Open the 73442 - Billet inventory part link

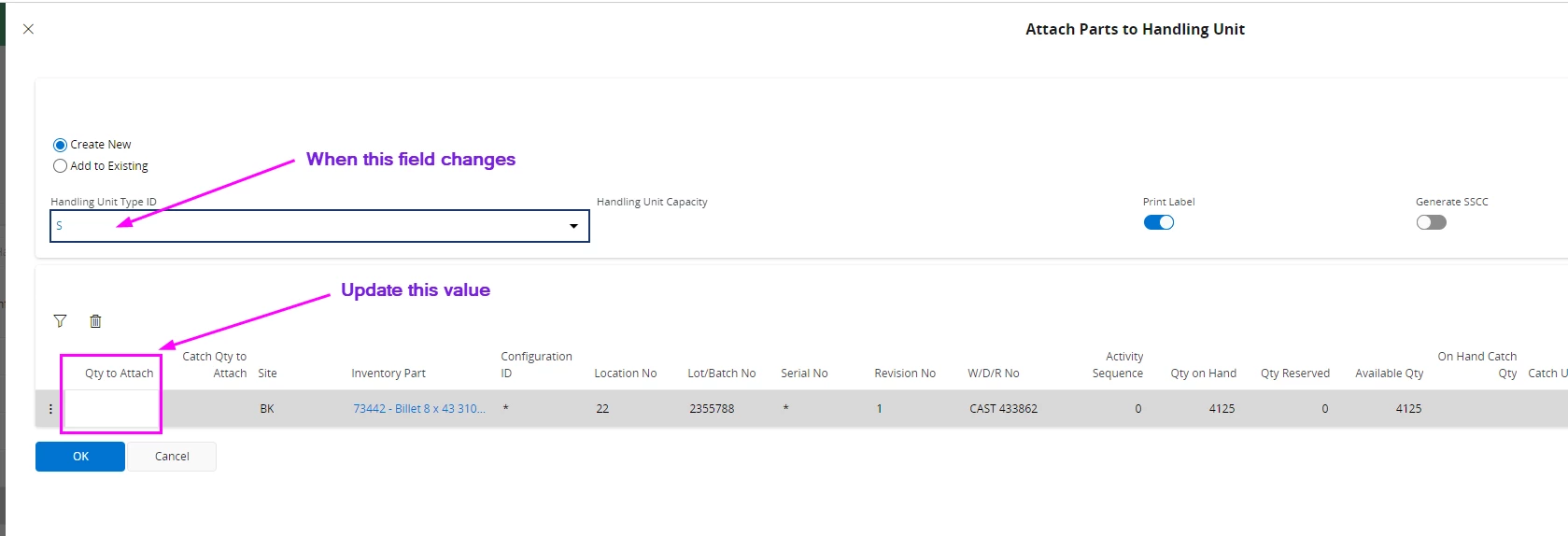tap(418, 409)
